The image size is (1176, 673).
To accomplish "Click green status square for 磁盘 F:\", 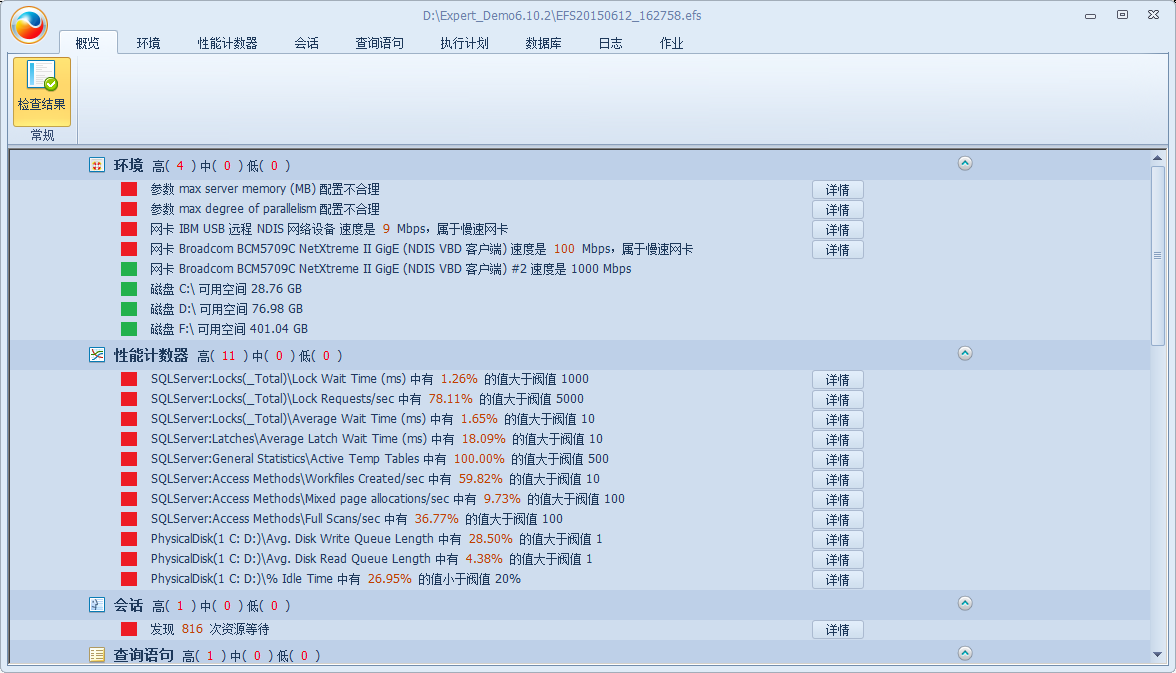I will click(129, 329).
